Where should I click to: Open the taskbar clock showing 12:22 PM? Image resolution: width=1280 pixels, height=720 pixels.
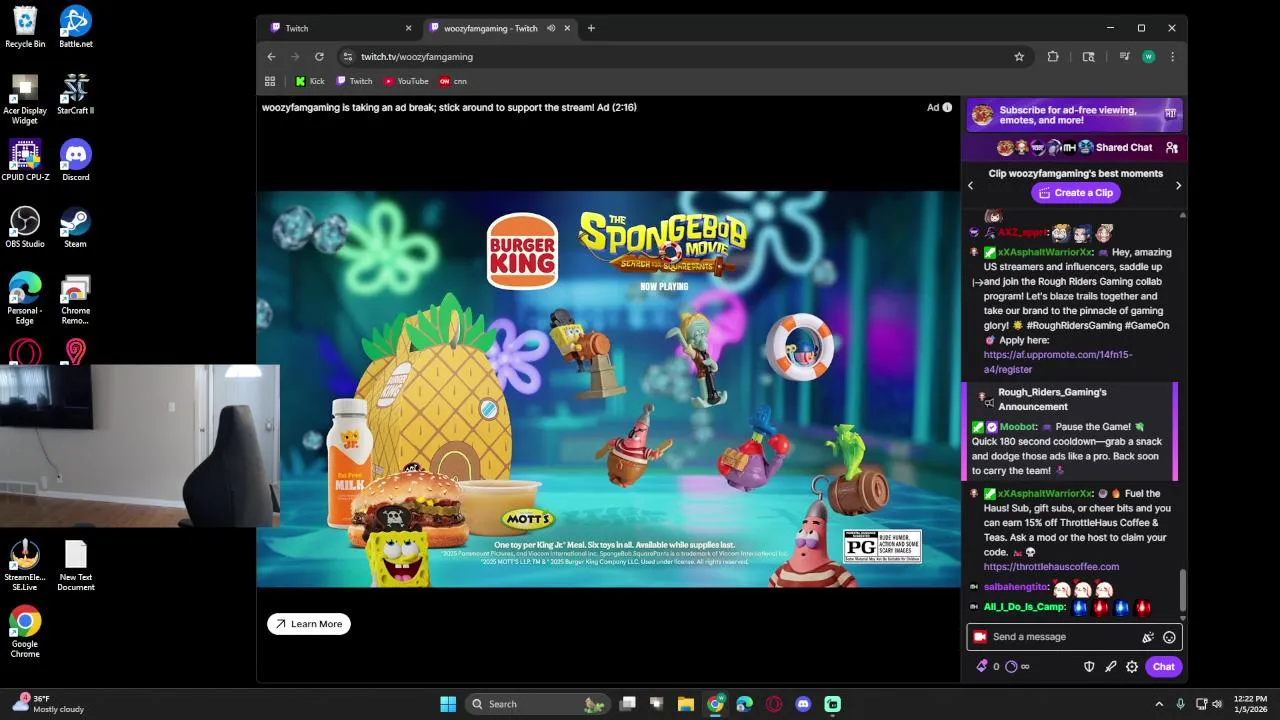1250,704
